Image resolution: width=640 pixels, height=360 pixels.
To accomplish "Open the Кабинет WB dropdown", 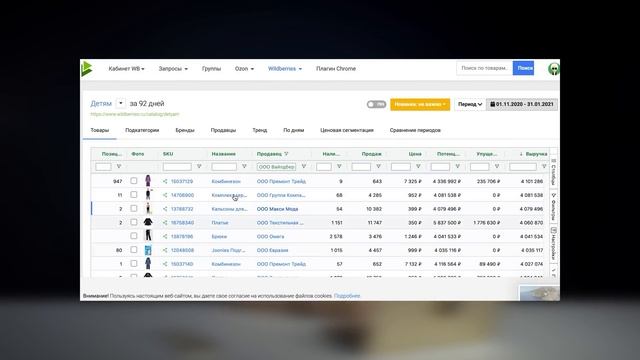I will pyautogui.click(x=127, y=69).
